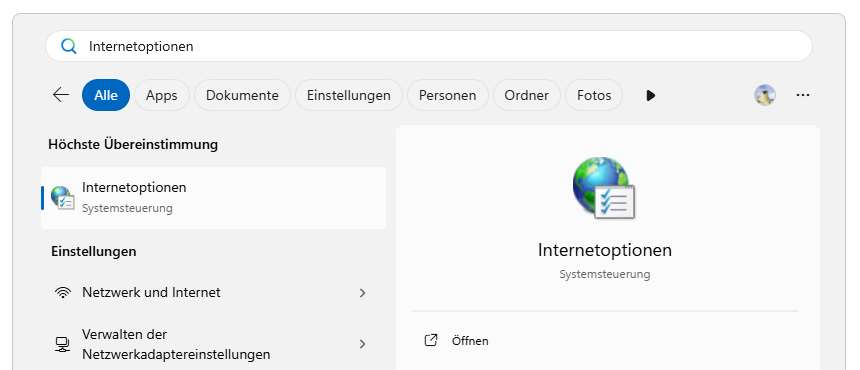The image size is (860, 370).
Task: Switch to the Einstellungen filter
Action: coord(349,95)
